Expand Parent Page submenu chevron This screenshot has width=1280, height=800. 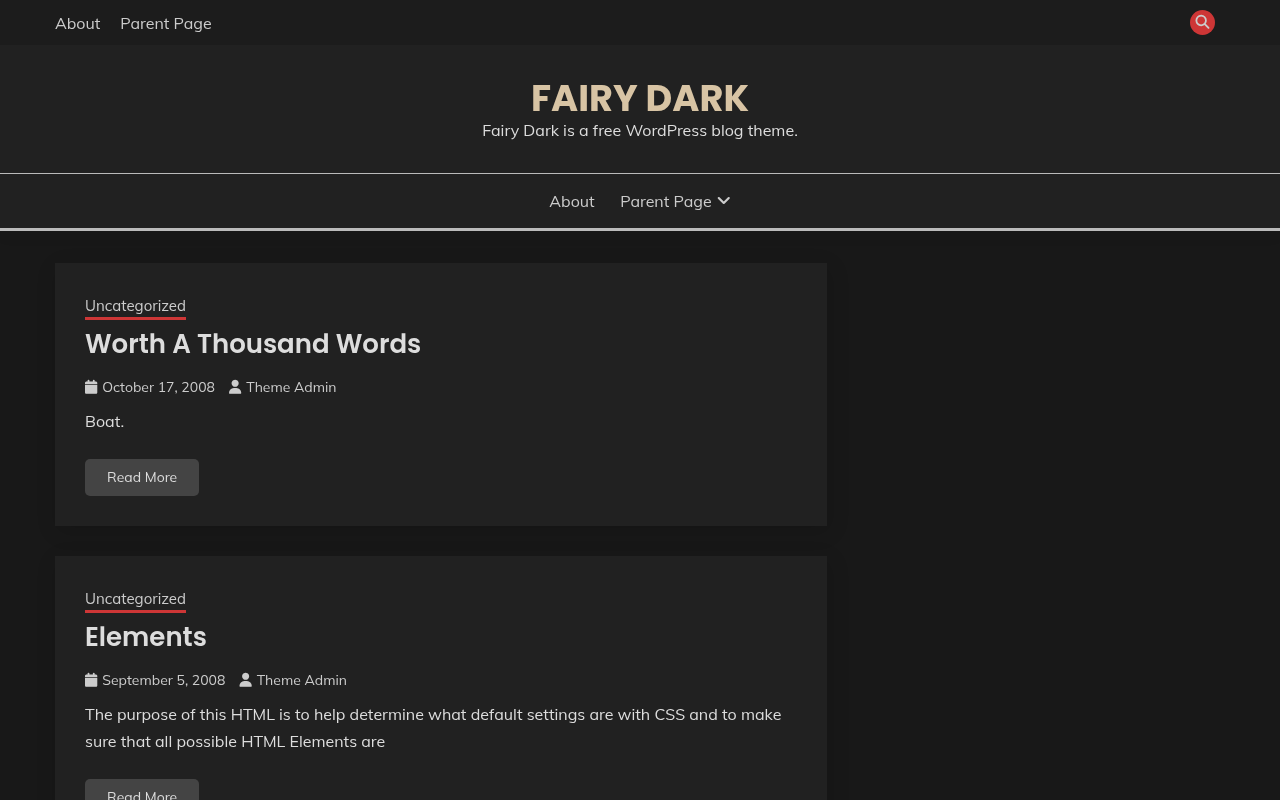724,201
